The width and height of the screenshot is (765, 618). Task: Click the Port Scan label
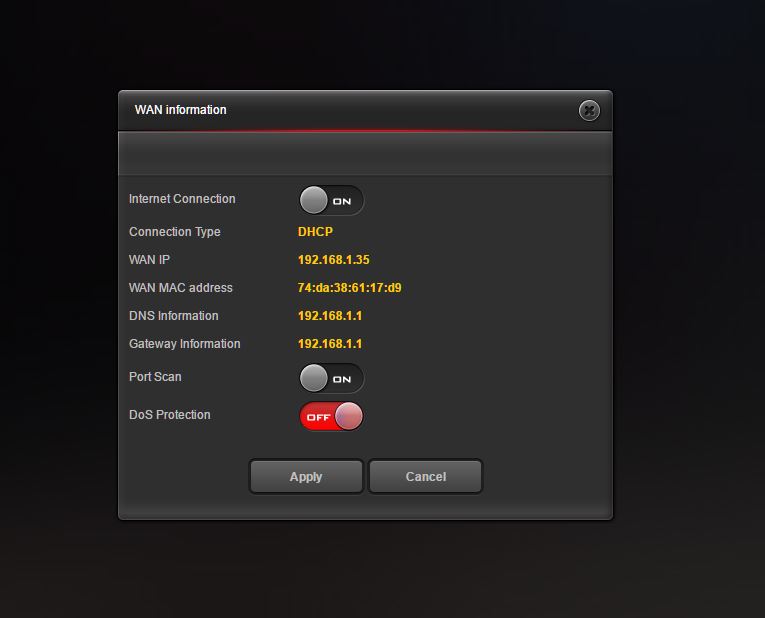coord(155,377)
